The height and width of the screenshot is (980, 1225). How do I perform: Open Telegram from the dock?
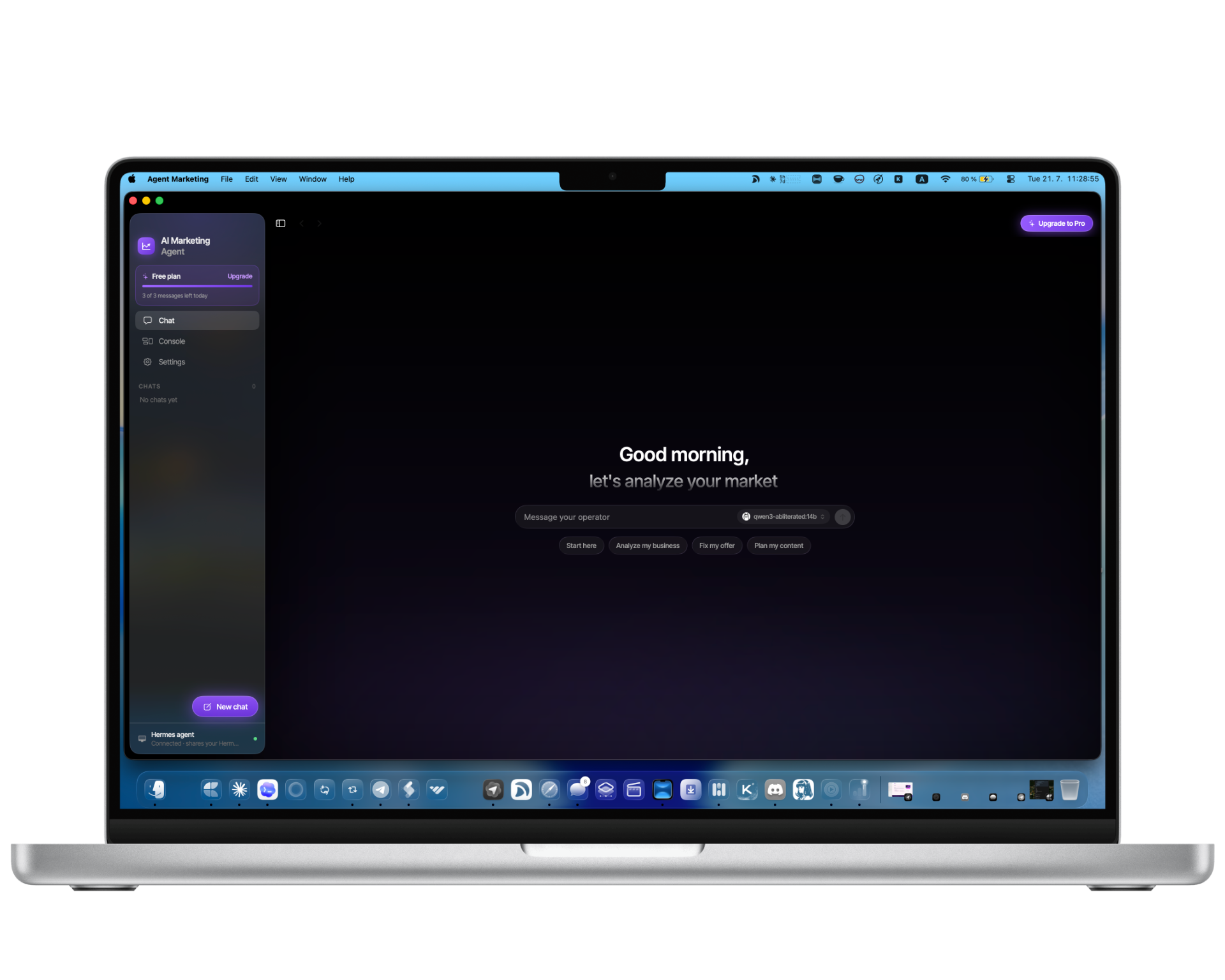pos(381,790)
